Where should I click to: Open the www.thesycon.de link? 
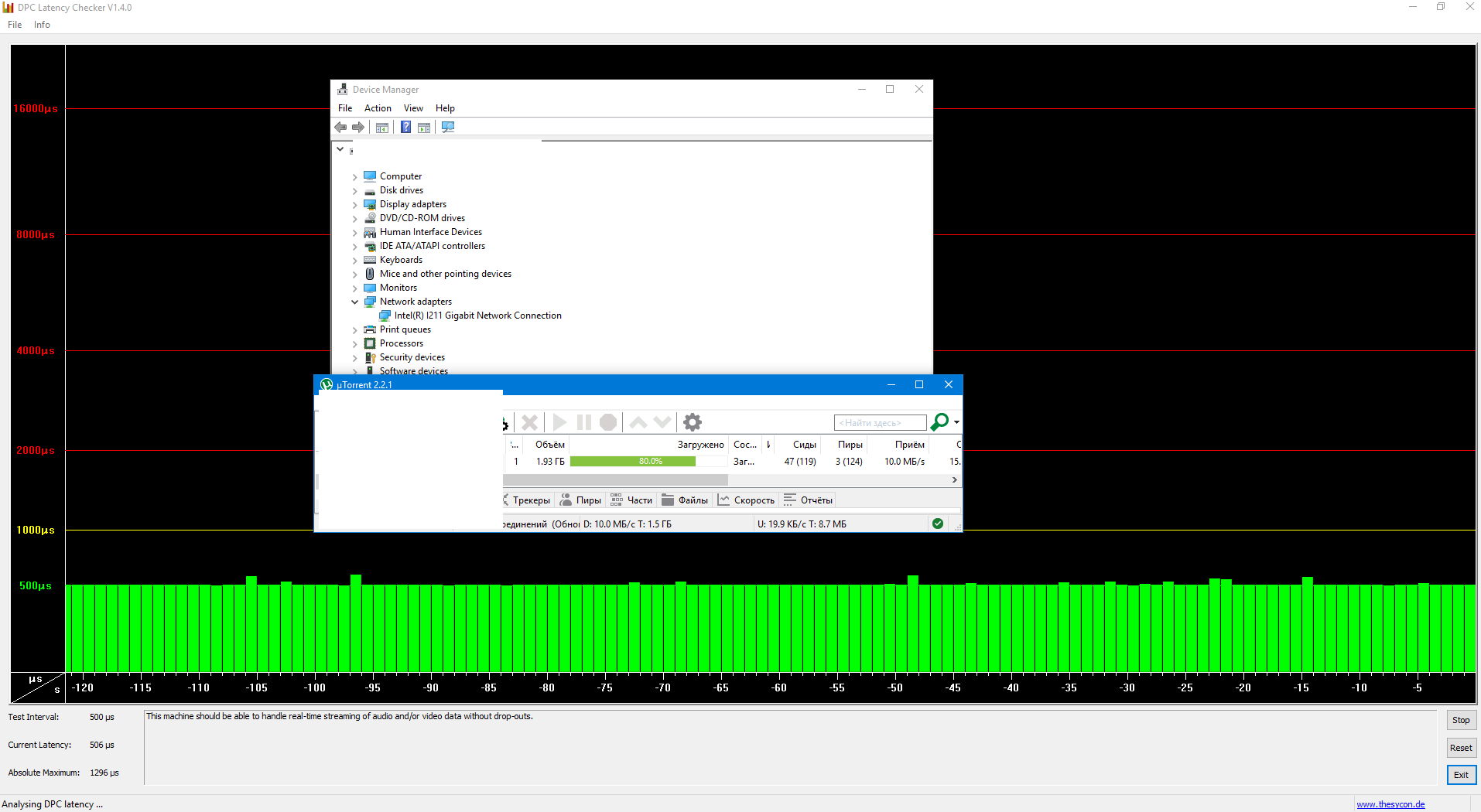1390,804
